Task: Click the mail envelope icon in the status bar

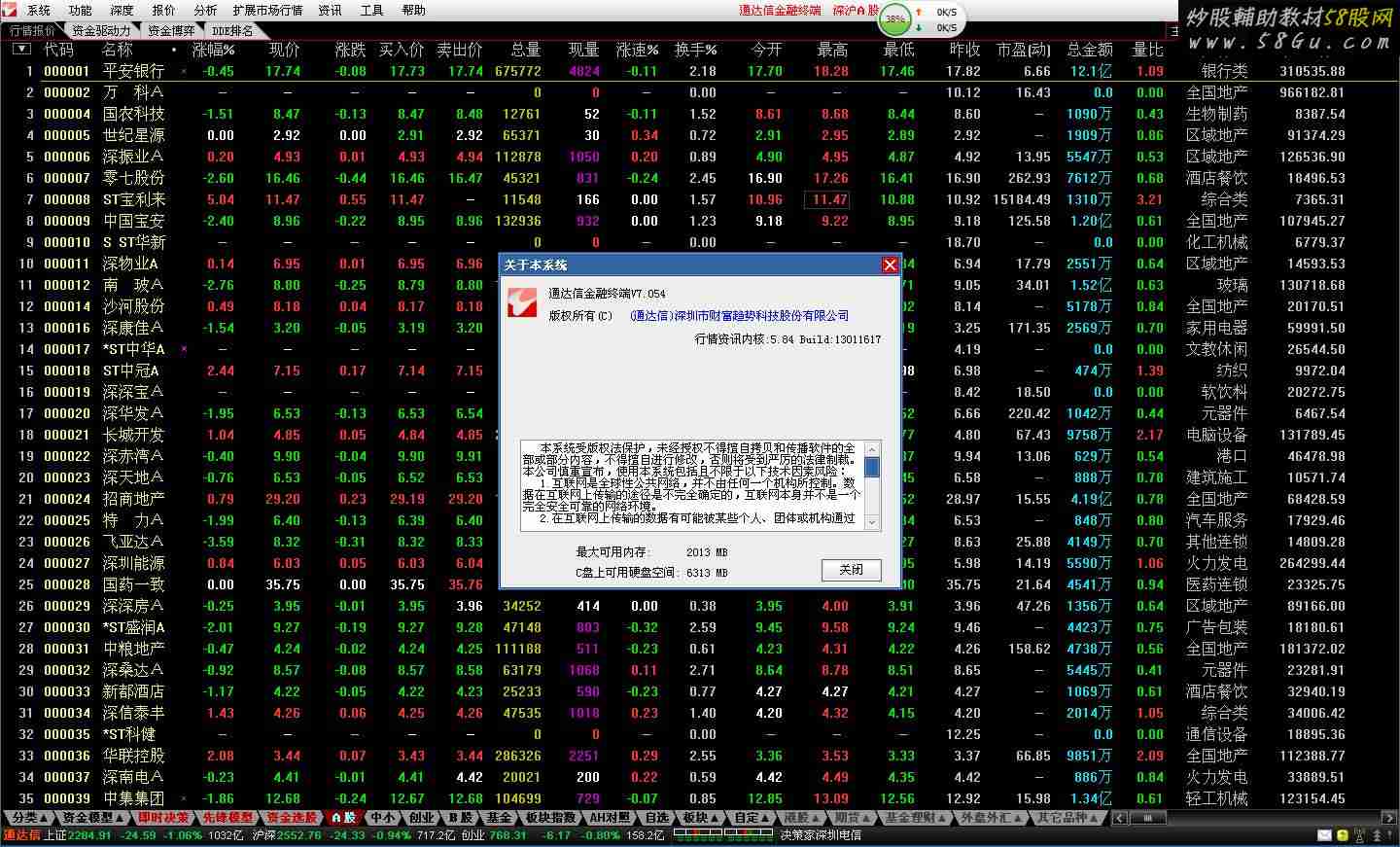Action: pos(1324,835)
